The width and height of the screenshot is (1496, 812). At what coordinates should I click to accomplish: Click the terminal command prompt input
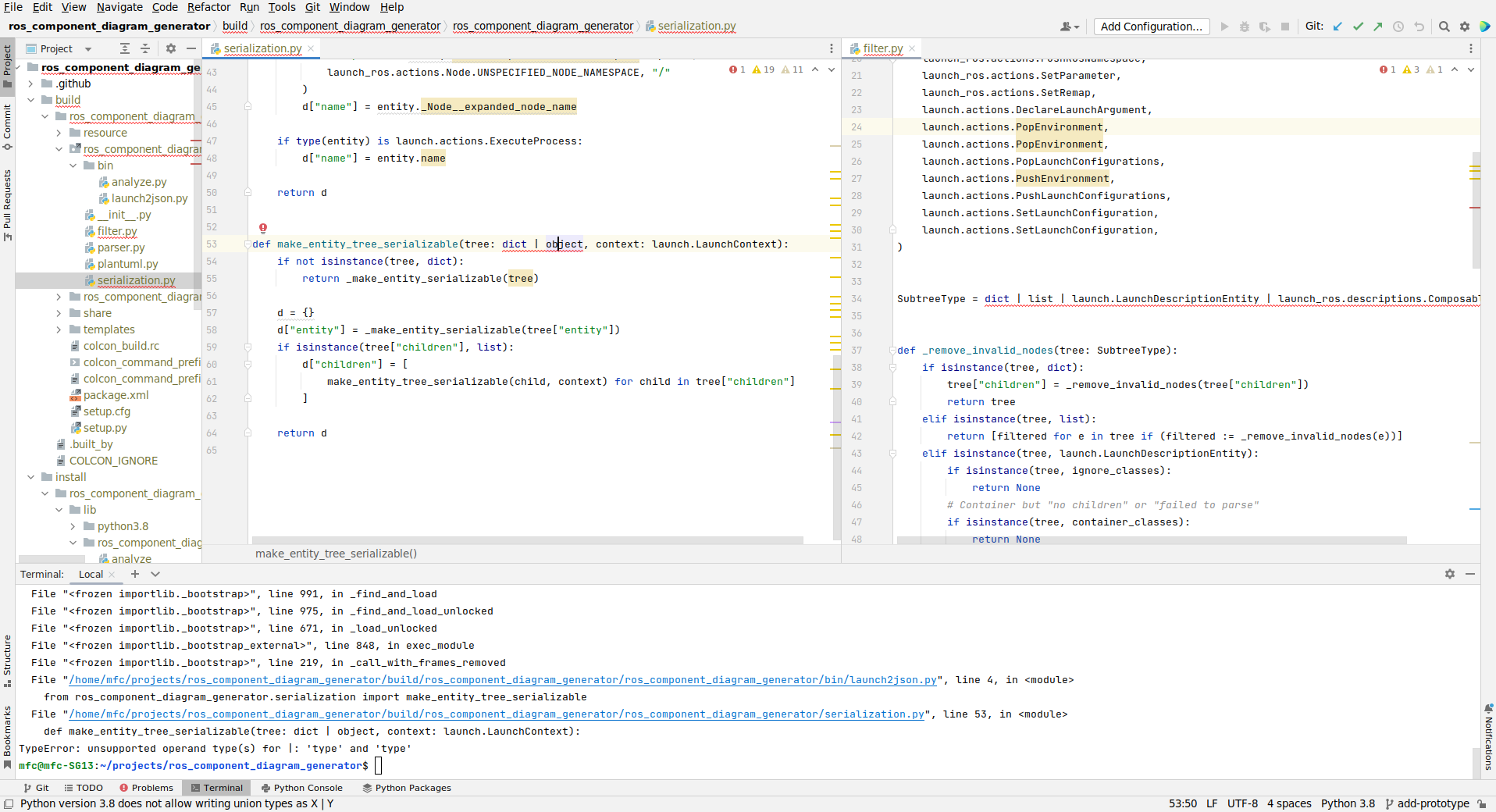[x=378, y=766]
